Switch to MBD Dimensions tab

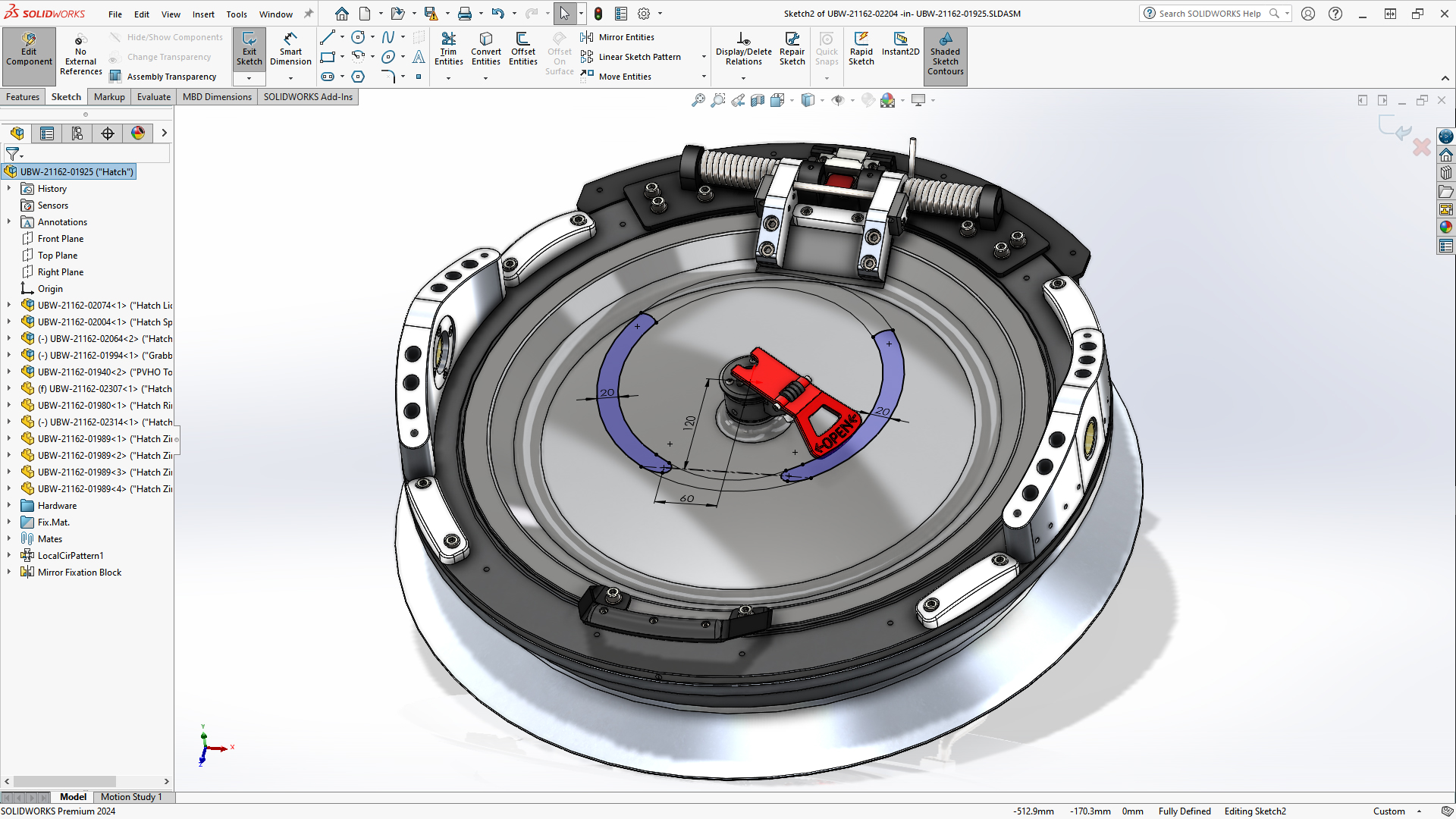(217, 97)
